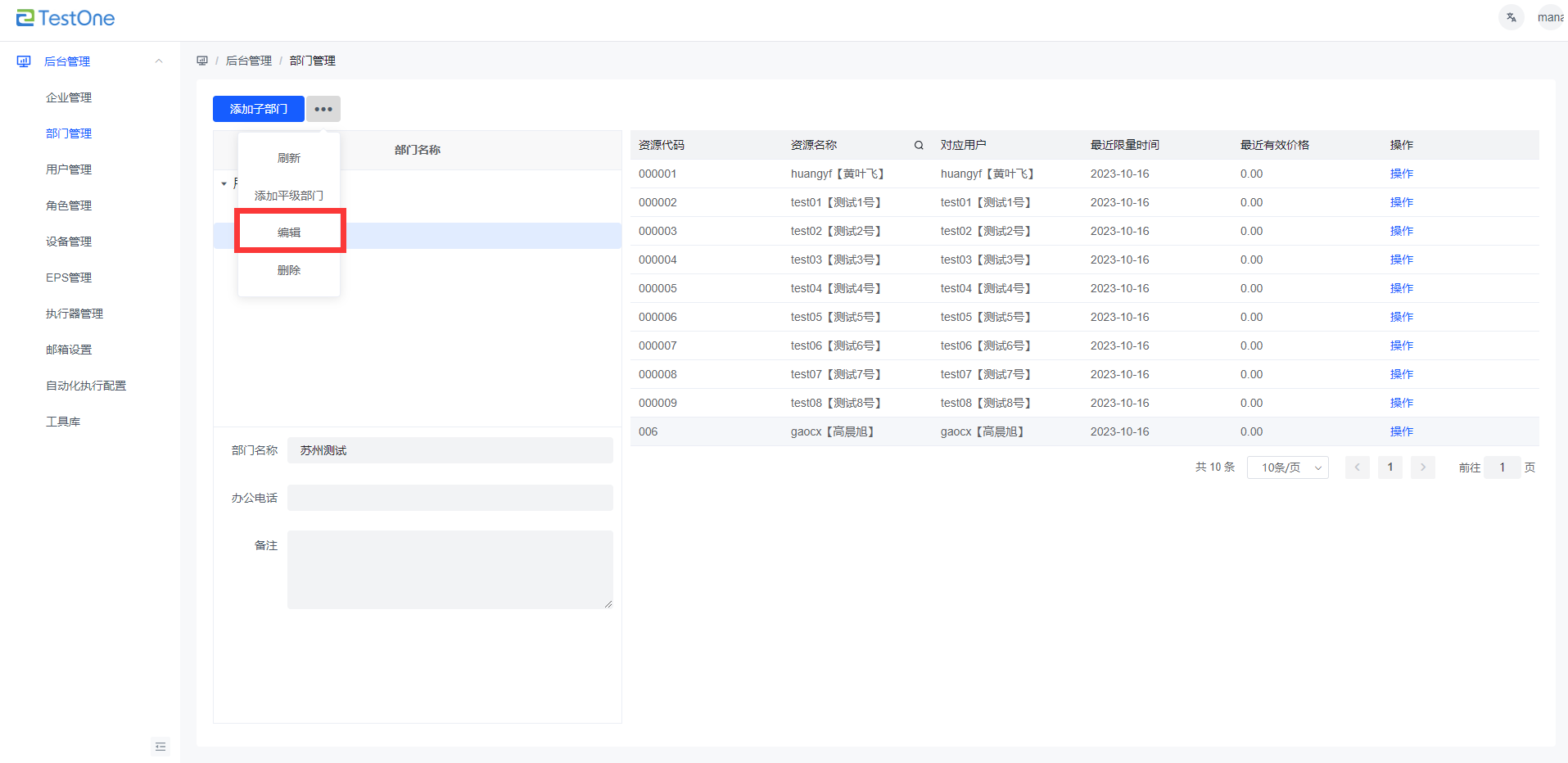Go to previous page arrow
Viewport: 1568px width, 763px height.
(1357, 467)
